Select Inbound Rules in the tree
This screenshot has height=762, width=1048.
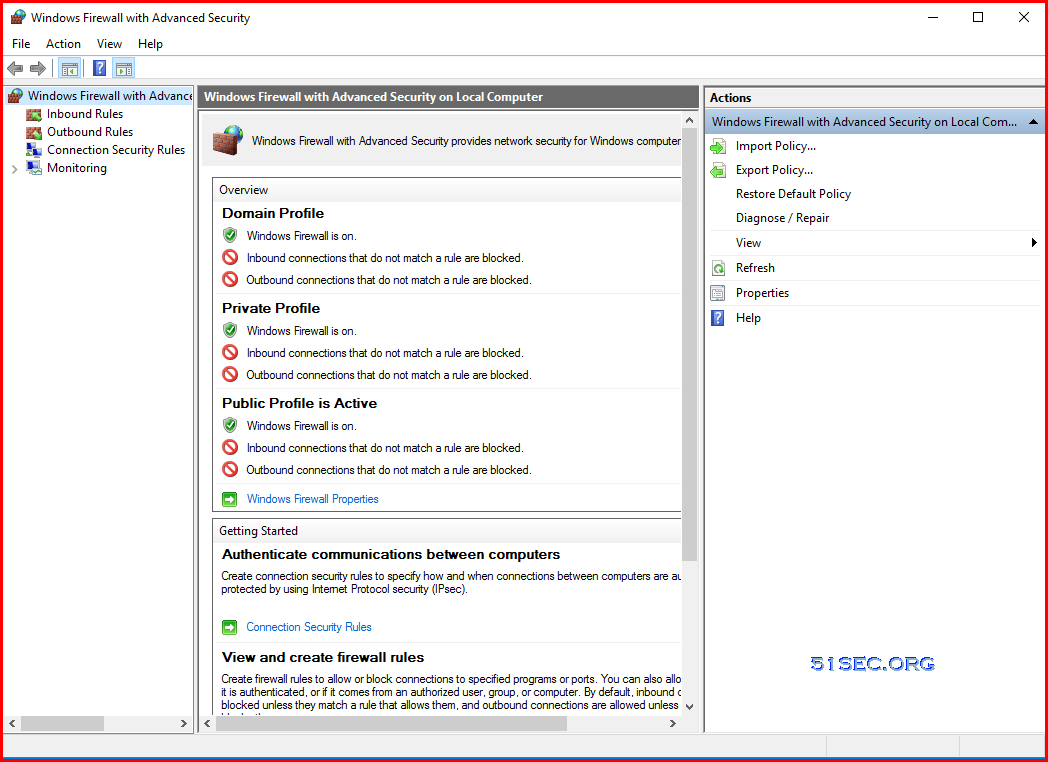tap(85, 114)
